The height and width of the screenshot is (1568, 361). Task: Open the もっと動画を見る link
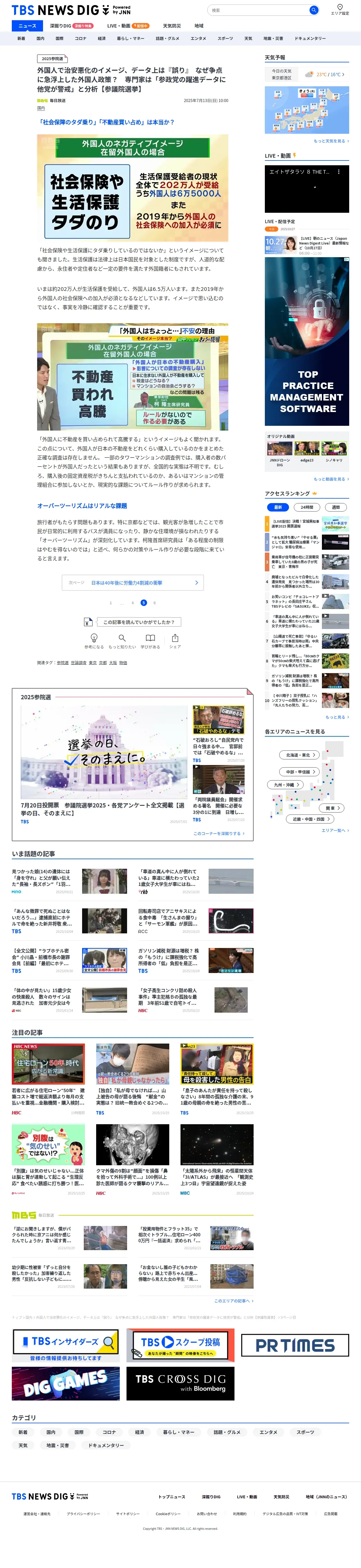(331, 479)
